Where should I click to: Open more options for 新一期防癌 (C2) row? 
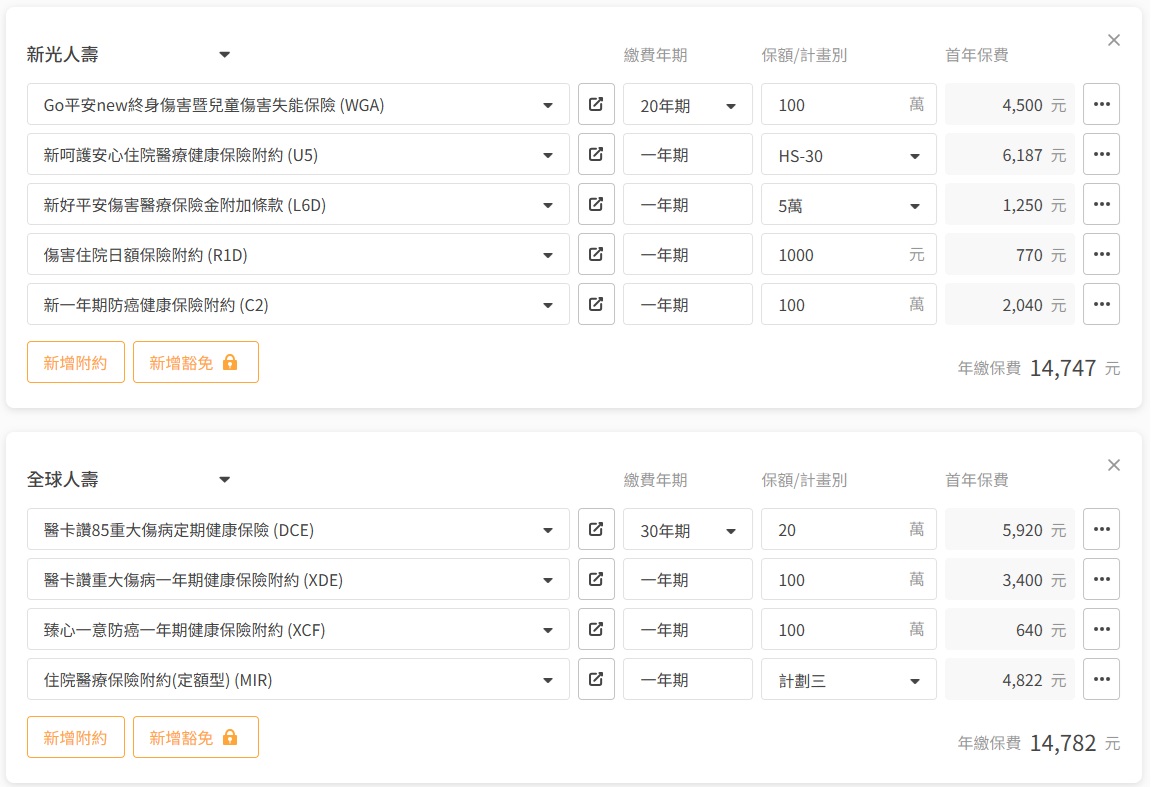click(1101, 304)
